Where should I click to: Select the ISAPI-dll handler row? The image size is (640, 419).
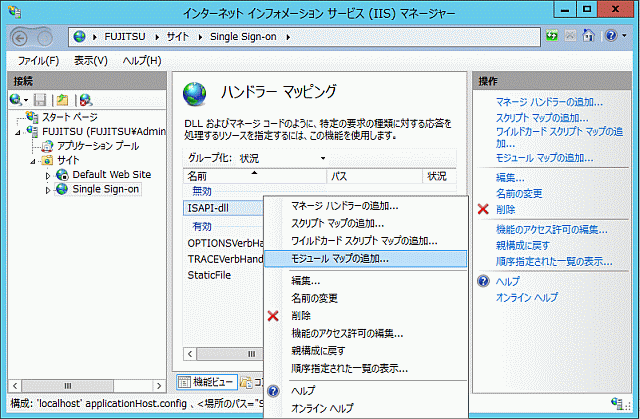tap(224, 208)
